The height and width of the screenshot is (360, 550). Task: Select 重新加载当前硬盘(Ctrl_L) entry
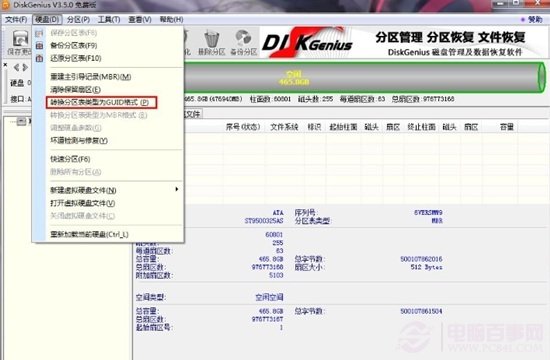coord(89,234)
